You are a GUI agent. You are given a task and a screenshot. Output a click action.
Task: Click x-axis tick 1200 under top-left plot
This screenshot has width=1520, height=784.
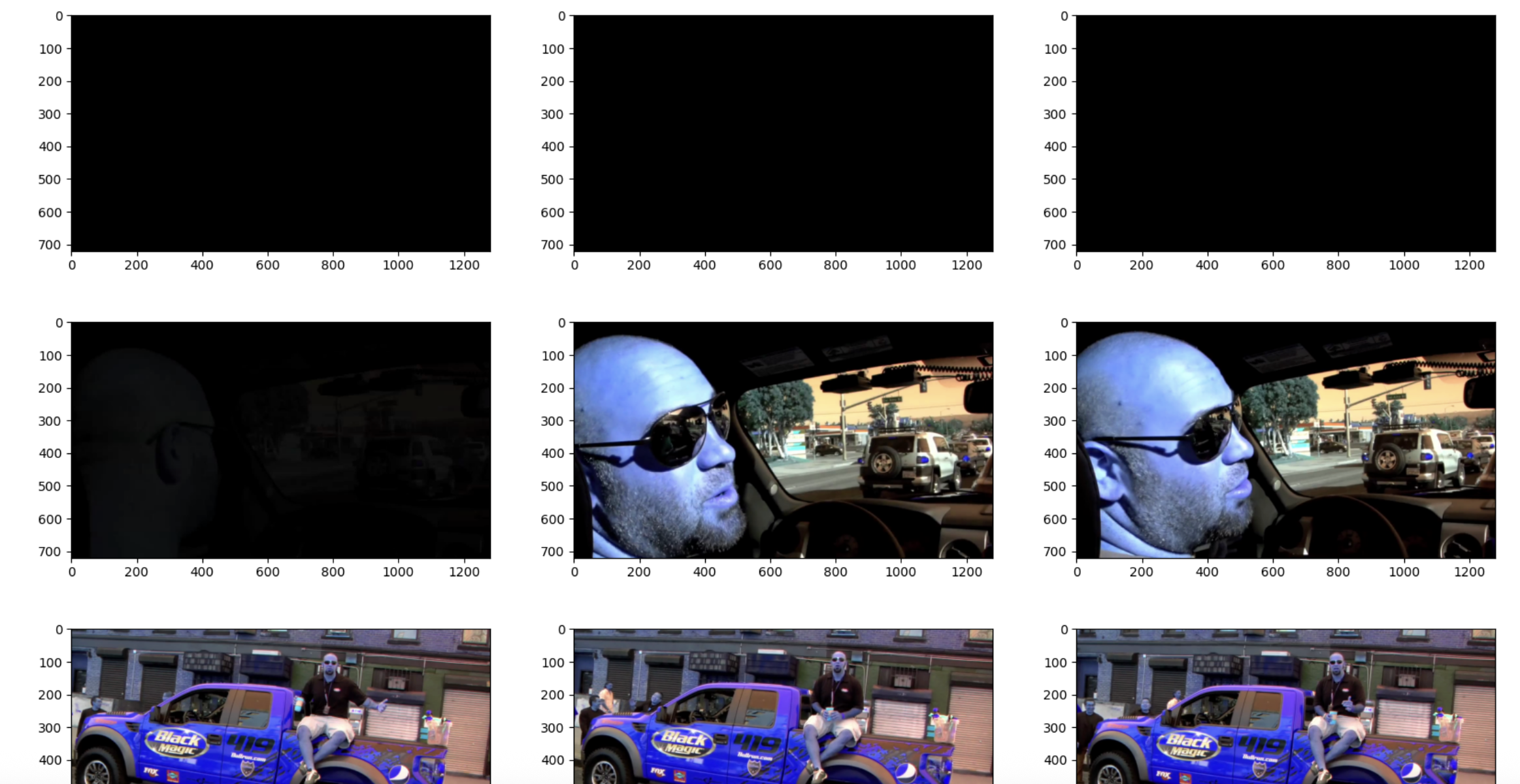pyautogui.click(x=464, y=265)
